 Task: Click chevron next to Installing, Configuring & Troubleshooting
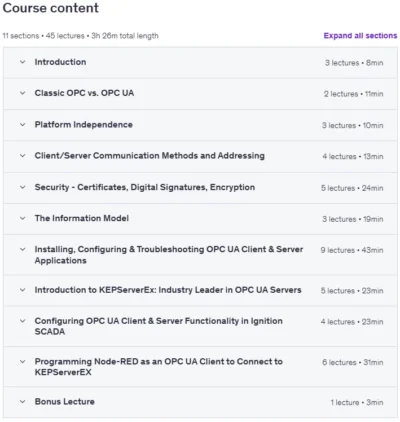tap(22, 249)
